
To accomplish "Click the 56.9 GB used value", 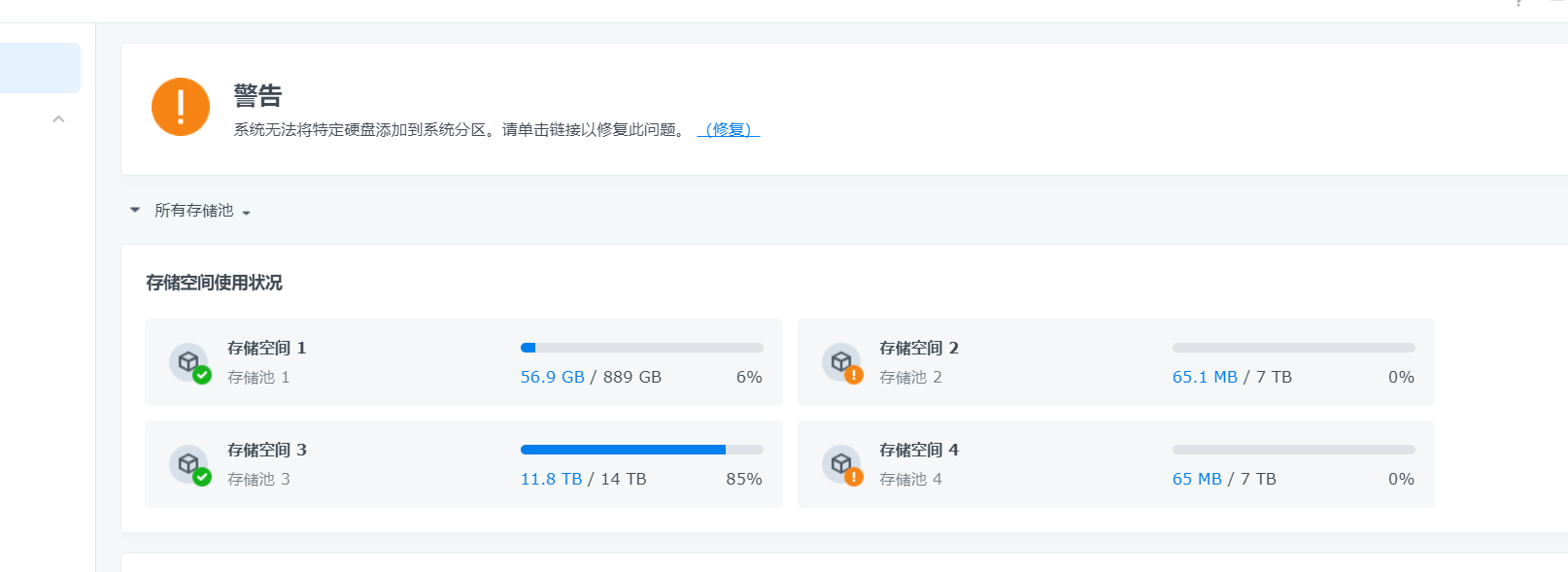I will 553,377.
